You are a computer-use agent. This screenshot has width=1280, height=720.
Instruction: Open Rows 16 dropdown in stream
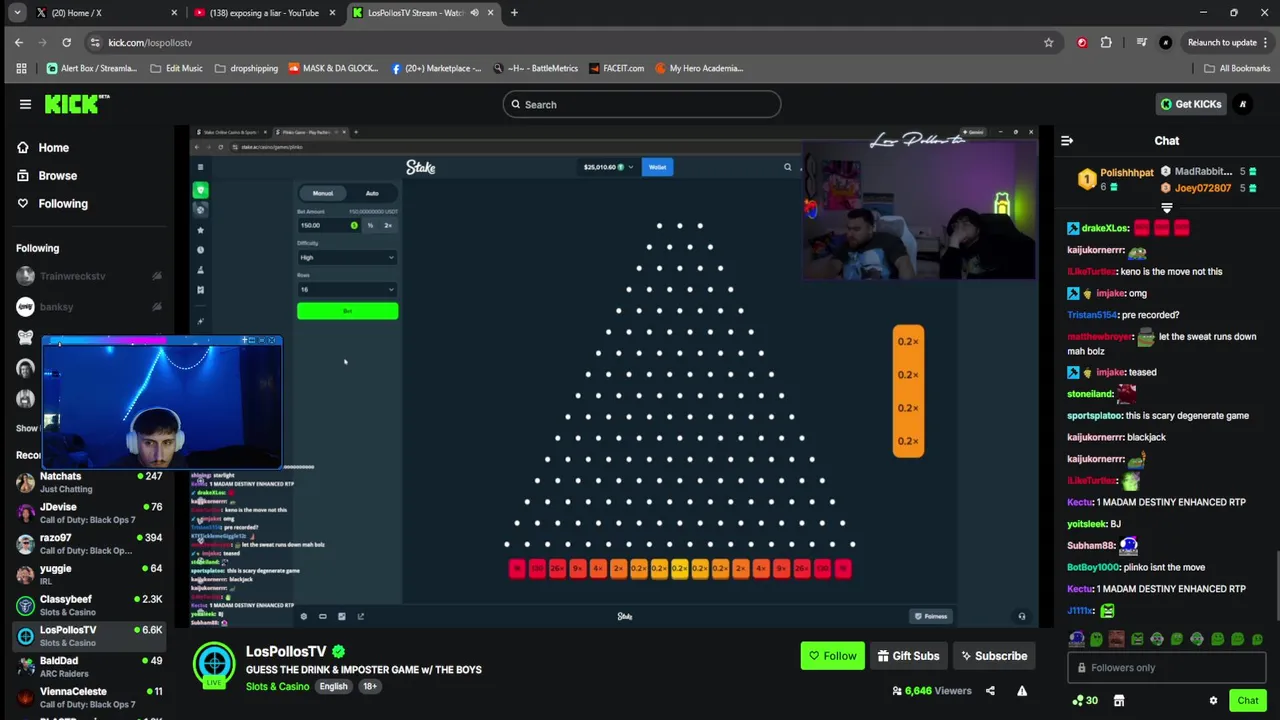[347, 289]
